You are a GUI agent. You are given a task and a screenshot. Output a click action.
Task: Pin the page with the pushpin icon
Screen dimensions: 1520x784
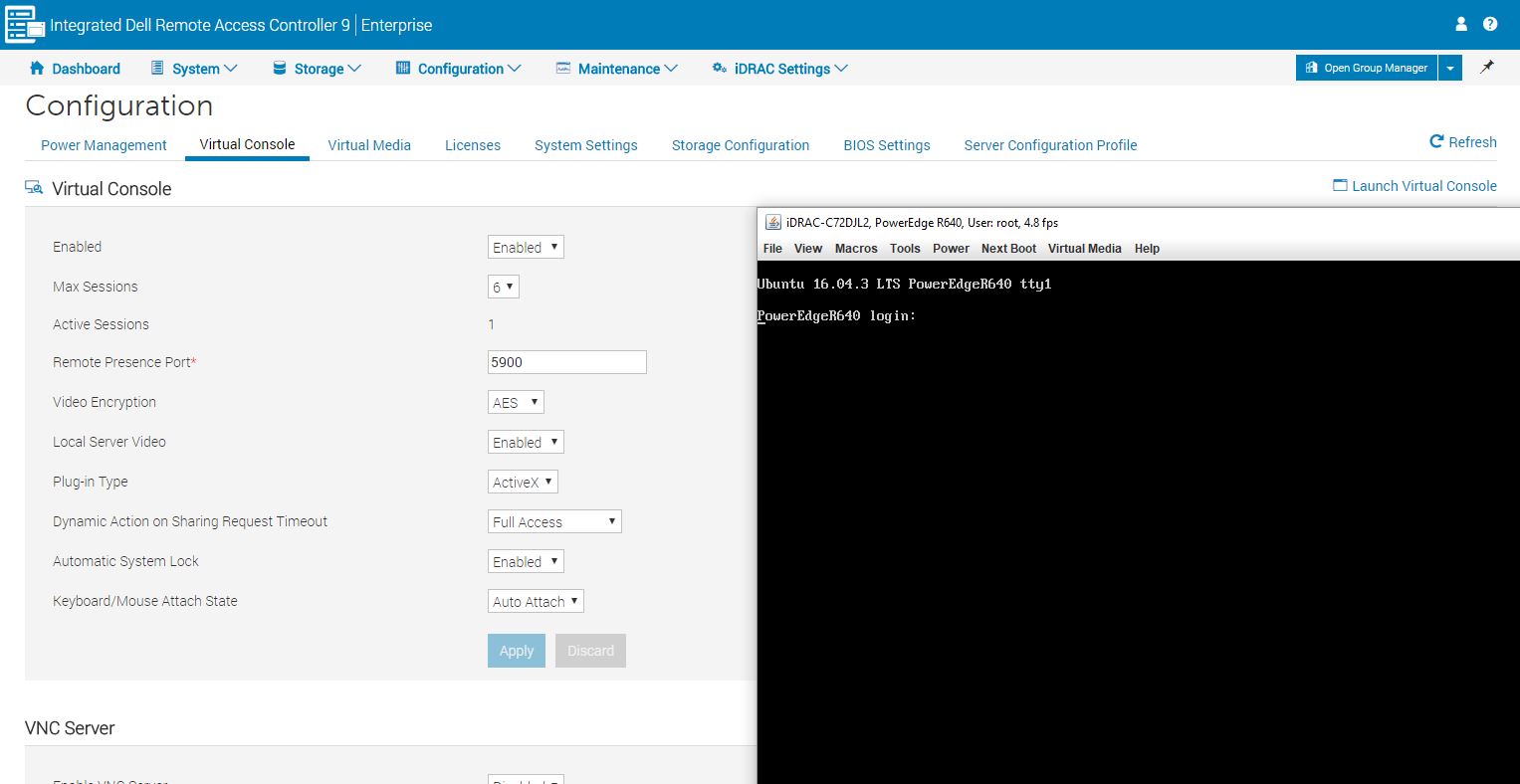click(1487, 67)
